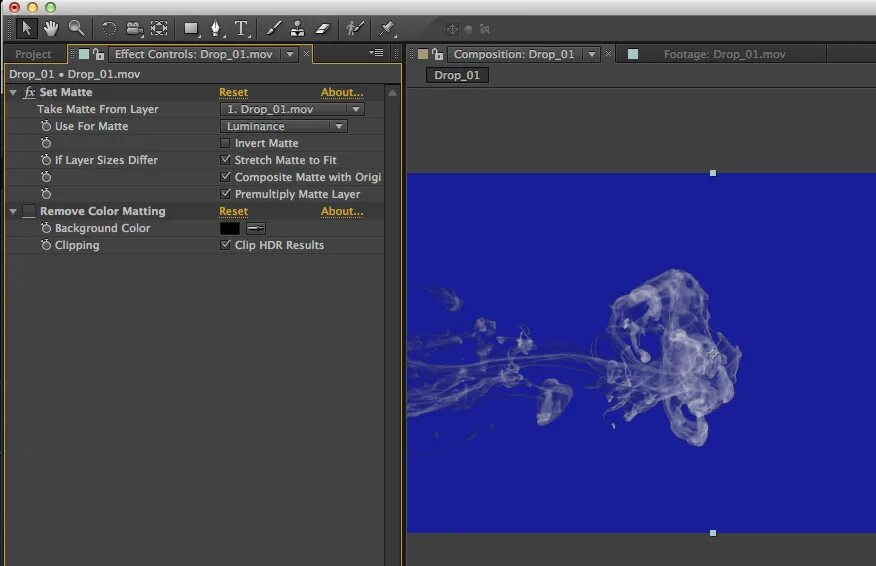Disable Clip HDR Results checkbox
The height and width of the screenshot is (566, 876).
tap(225, 245)
